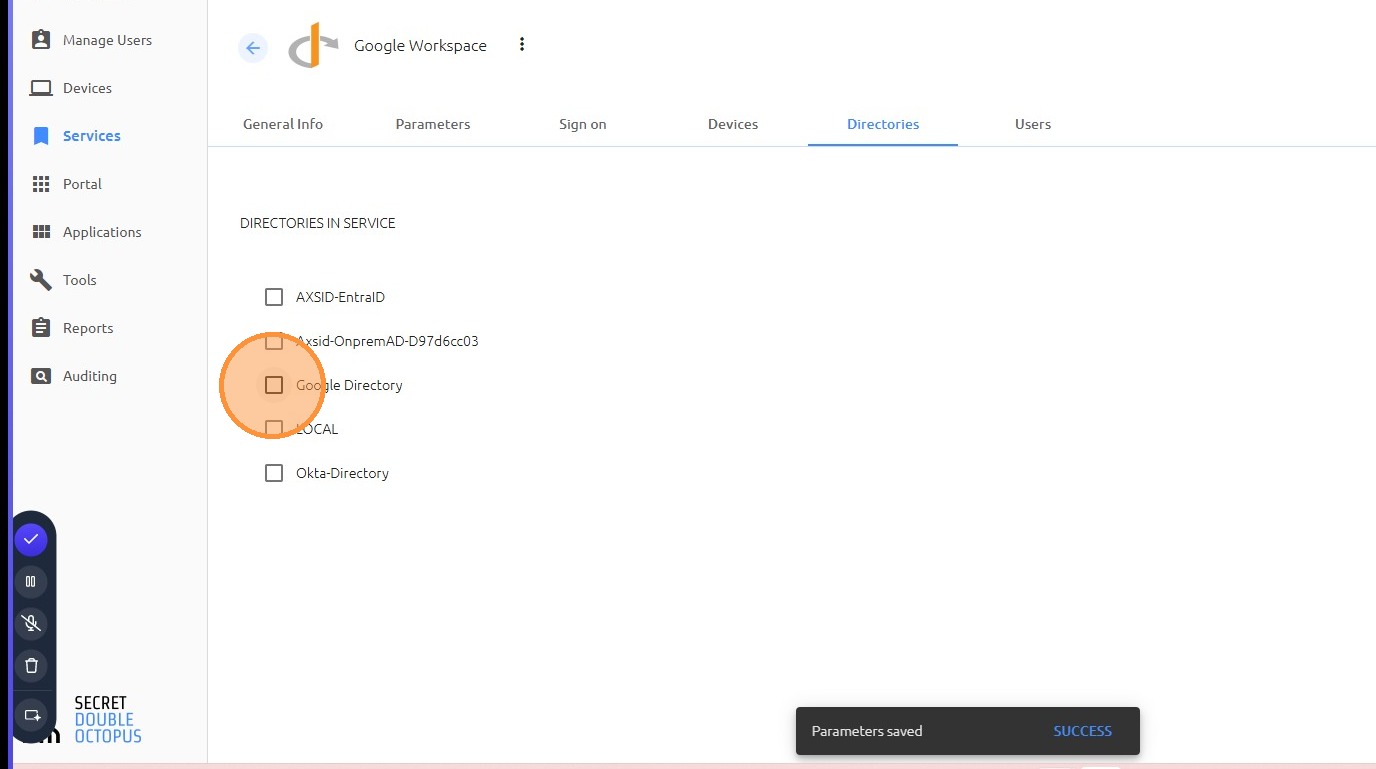The image size is (1376, 769).
Task: Check the Okta-Directory checkbox
Action: click(274, 473)
